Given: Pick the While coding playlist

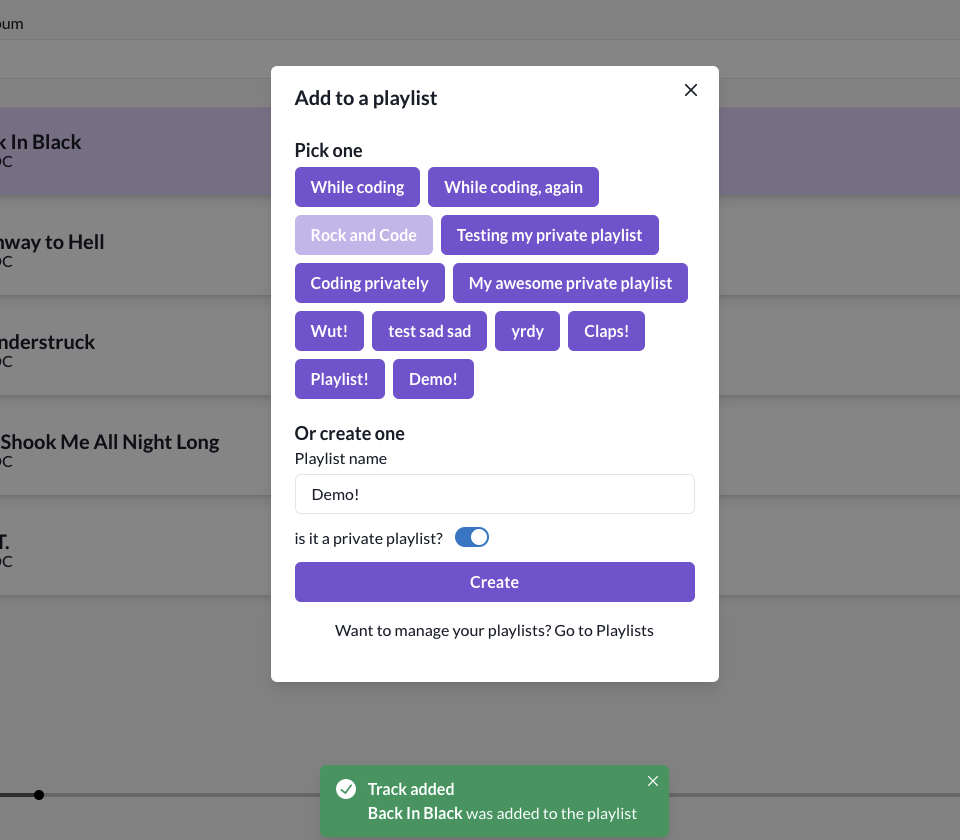Looking at the screenshot, I should click(357, 187).
